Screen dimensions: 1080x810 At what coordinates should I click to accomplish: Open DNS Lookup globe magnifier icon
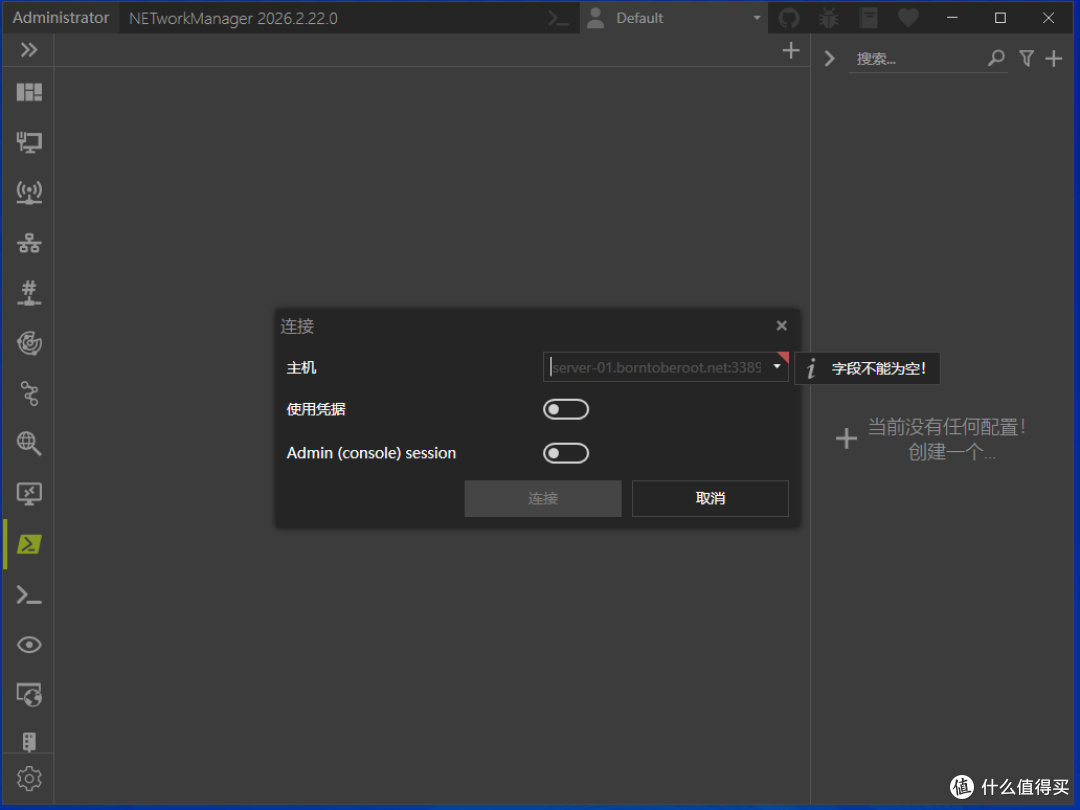point(29,444)
